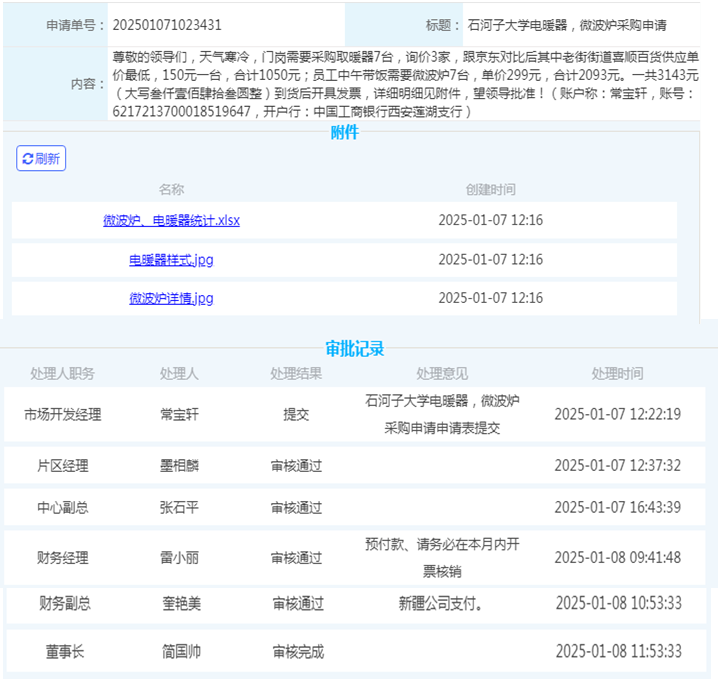This screenshot has height=683, width=718.
Task: Click 张石平 in the approval records
Action: coord(180,508)
